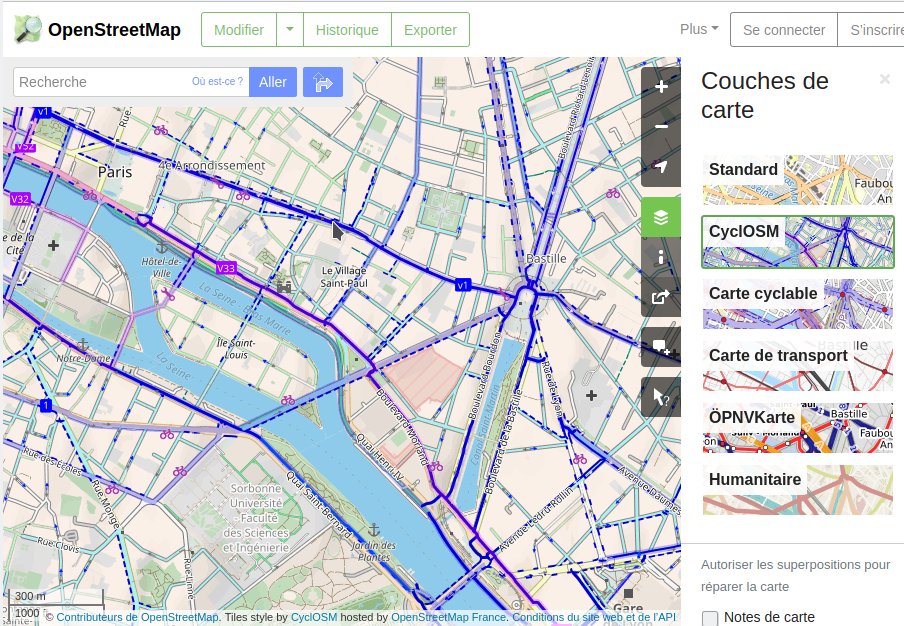Screen dimensions: 904x626
Task: Select the Carte de transport layer
Action: click(798, 366)
